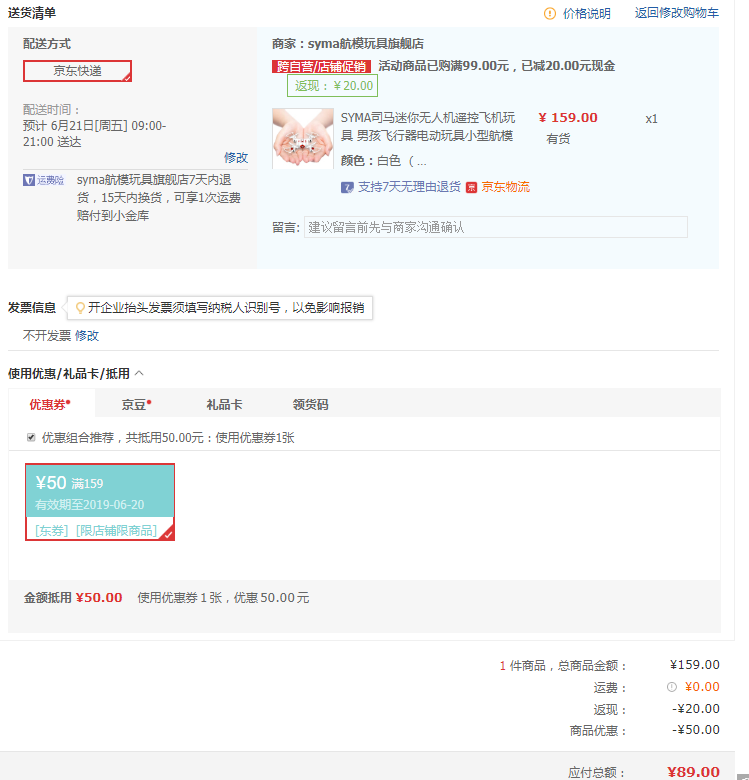Viewport: 749px width, 780px height.
Task: Toggle the 优惠组合推荐 checkbox
Action: pos(31,437)
